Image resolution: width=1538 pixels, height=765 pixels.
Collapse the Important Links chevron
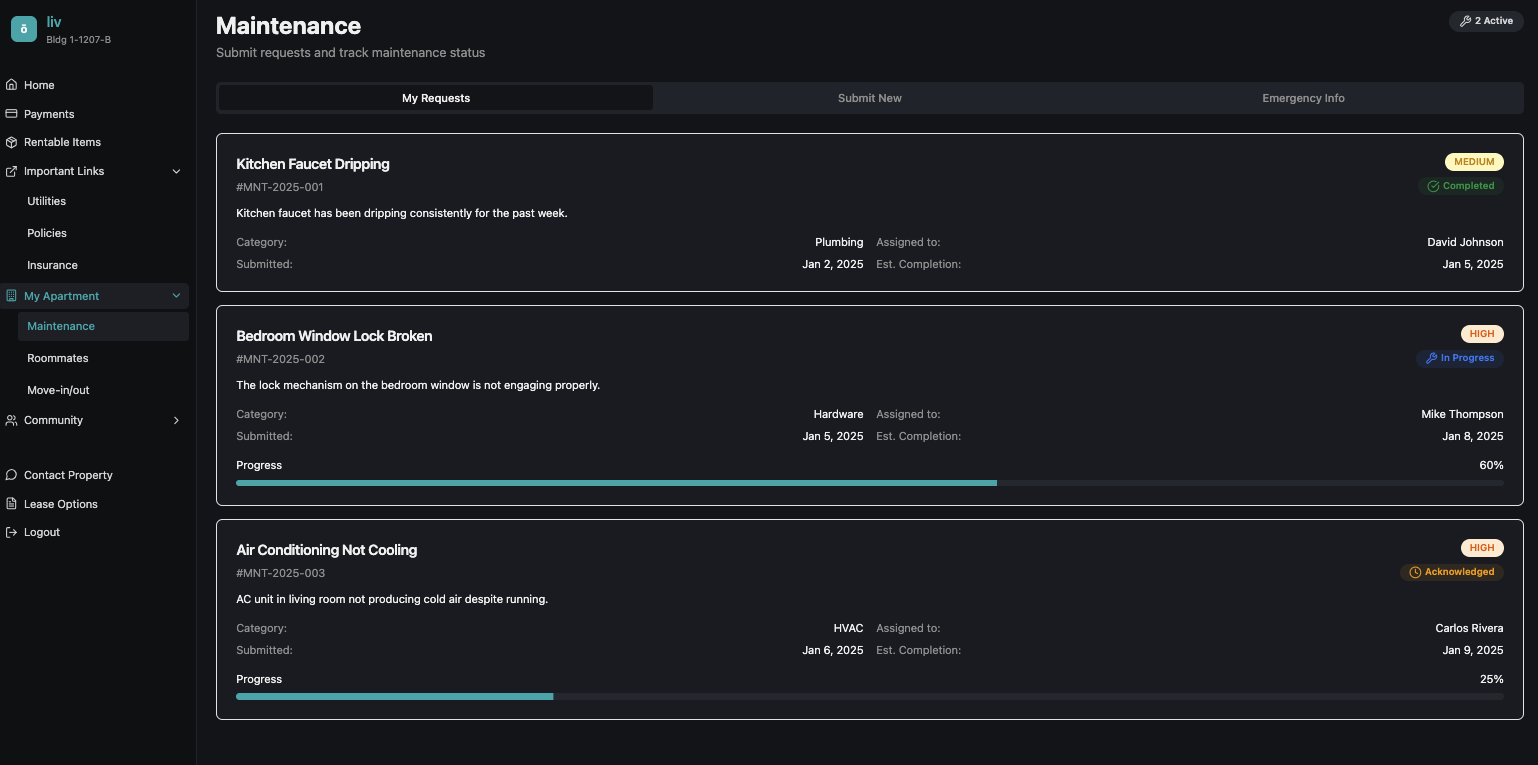click(x=177, y=171)
